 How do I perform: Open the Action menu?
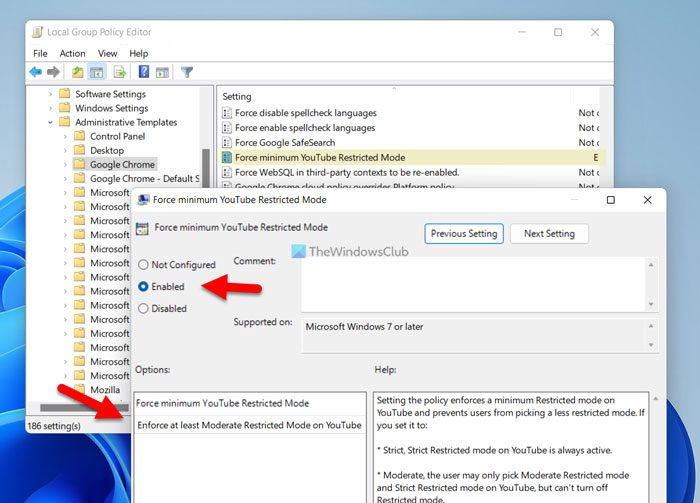(x=72, y=54)
